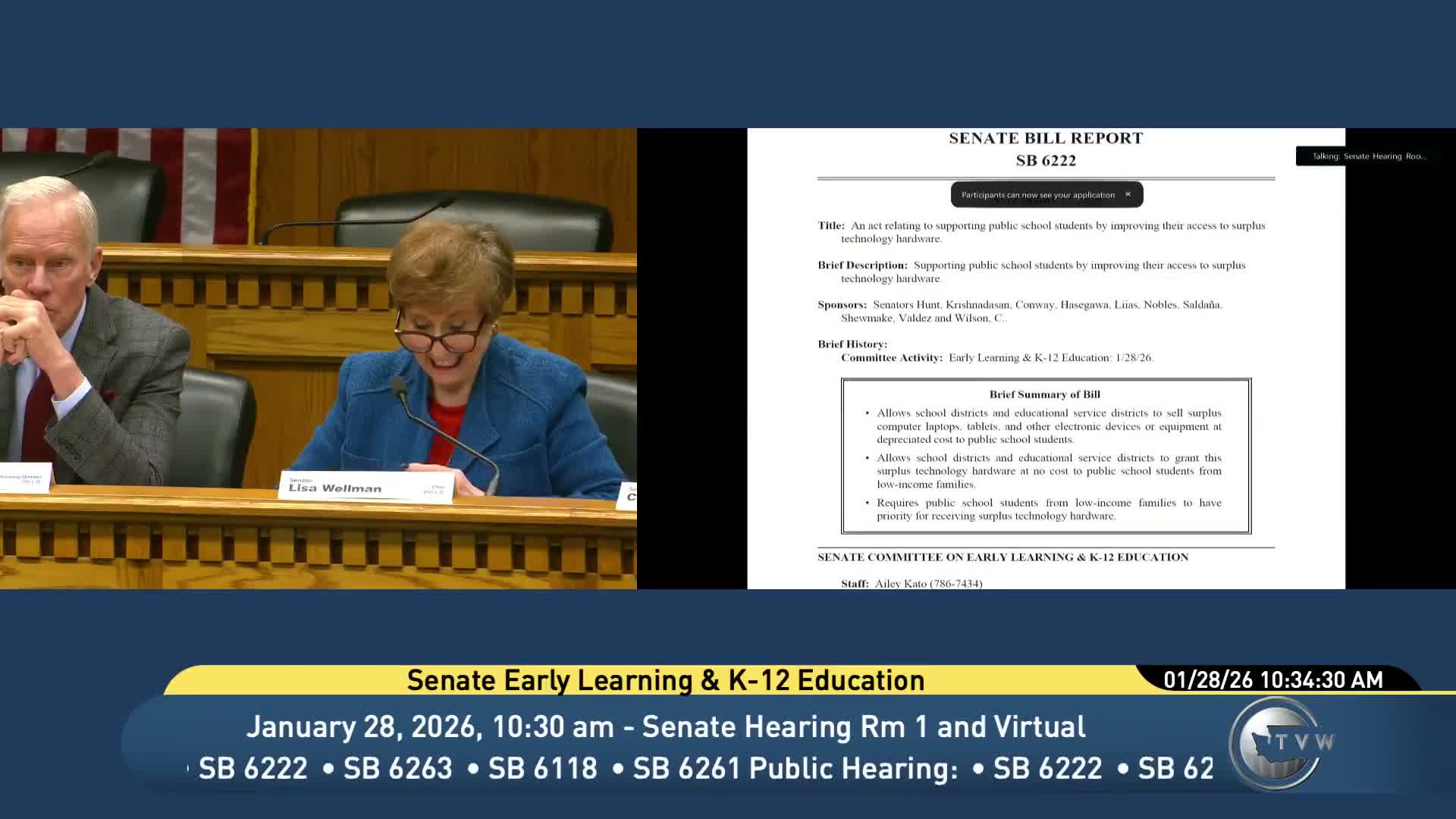Click SB 6263 in the scrolling ticker
This screenshot has height=819, width=1456.
pyautogui.click(x=397, y=768)
